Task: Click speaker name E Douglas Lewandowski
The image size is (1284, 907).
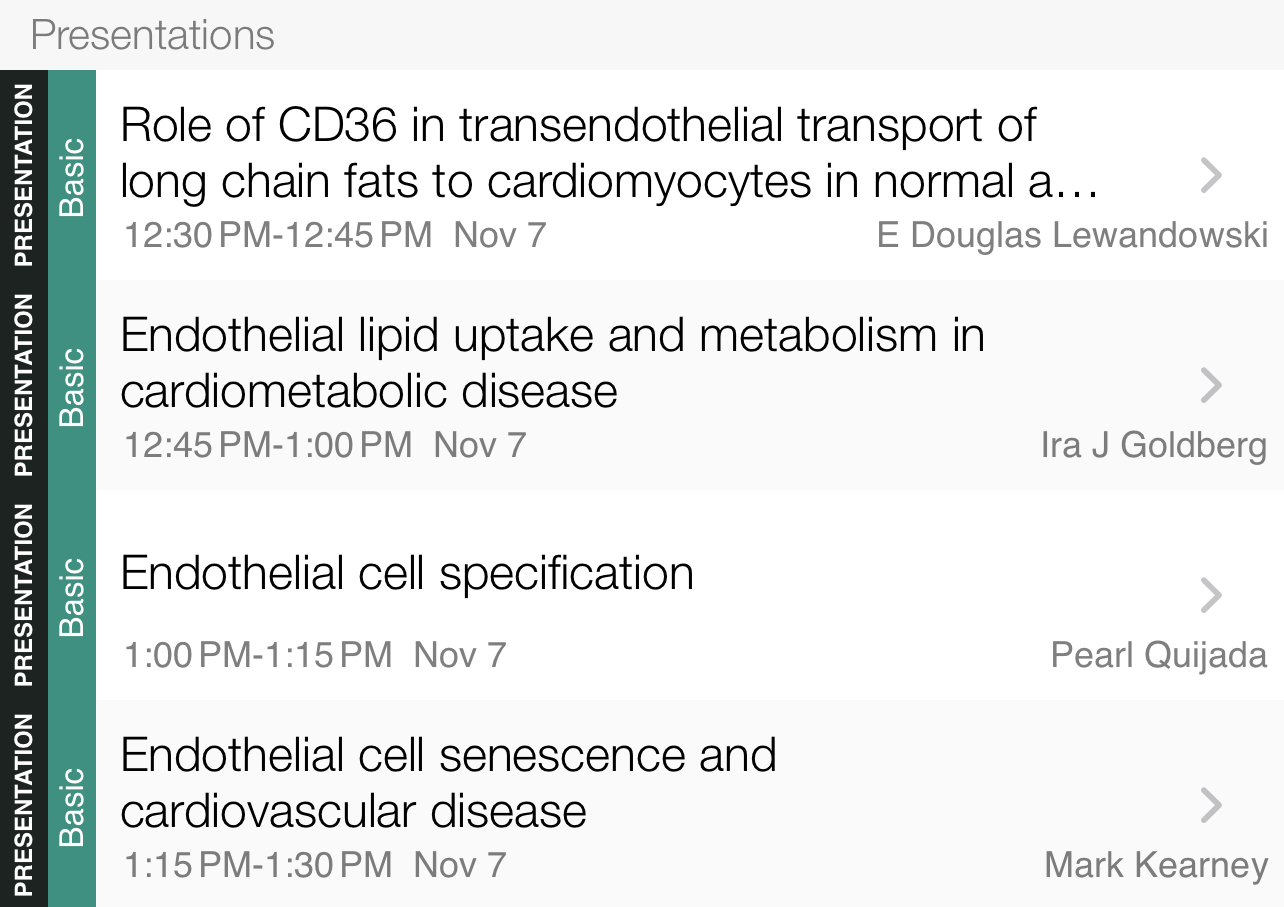Action: (x=1072, y=236)
